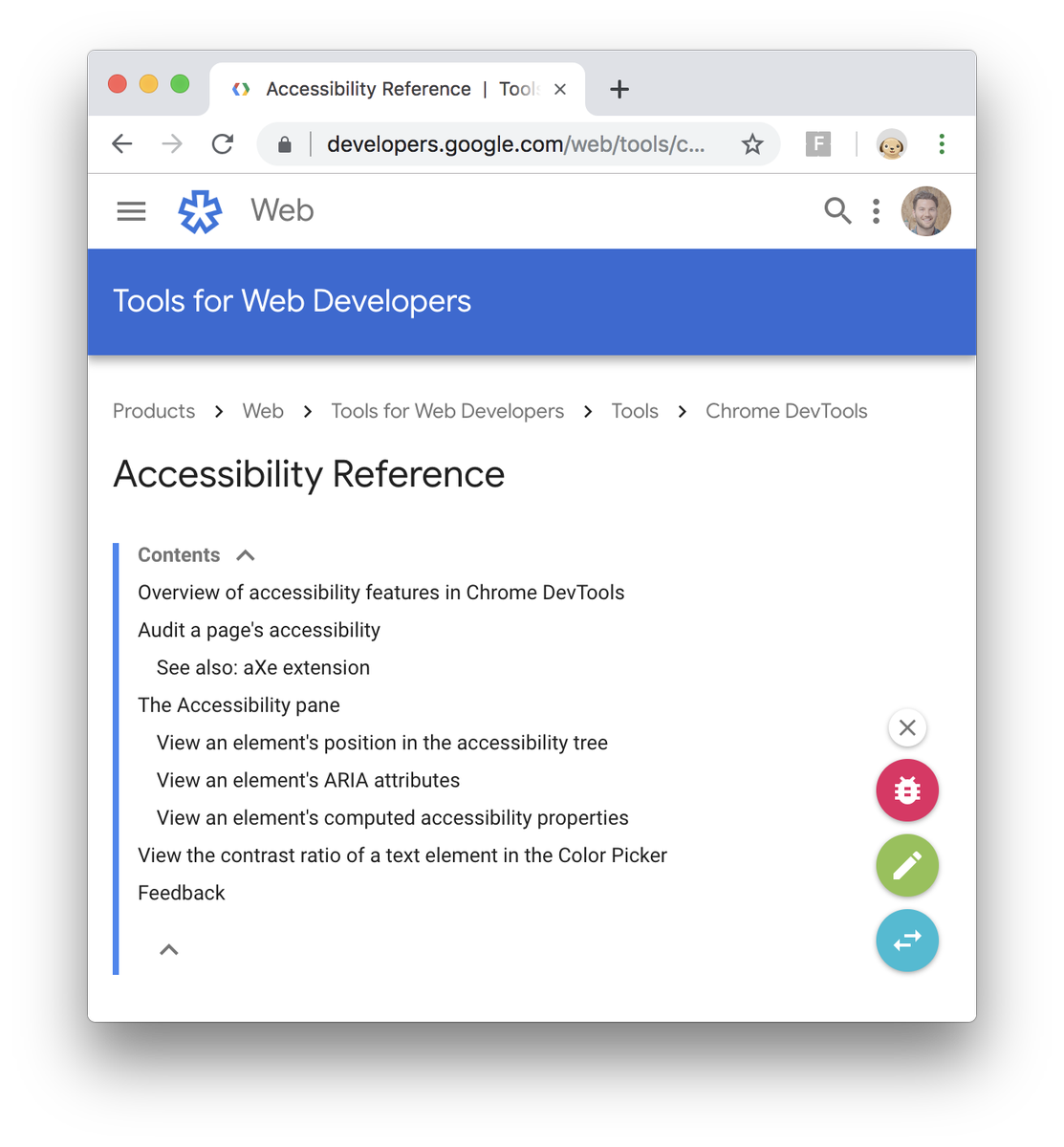
Task: Click the Web site title
Action: point(282,210)
